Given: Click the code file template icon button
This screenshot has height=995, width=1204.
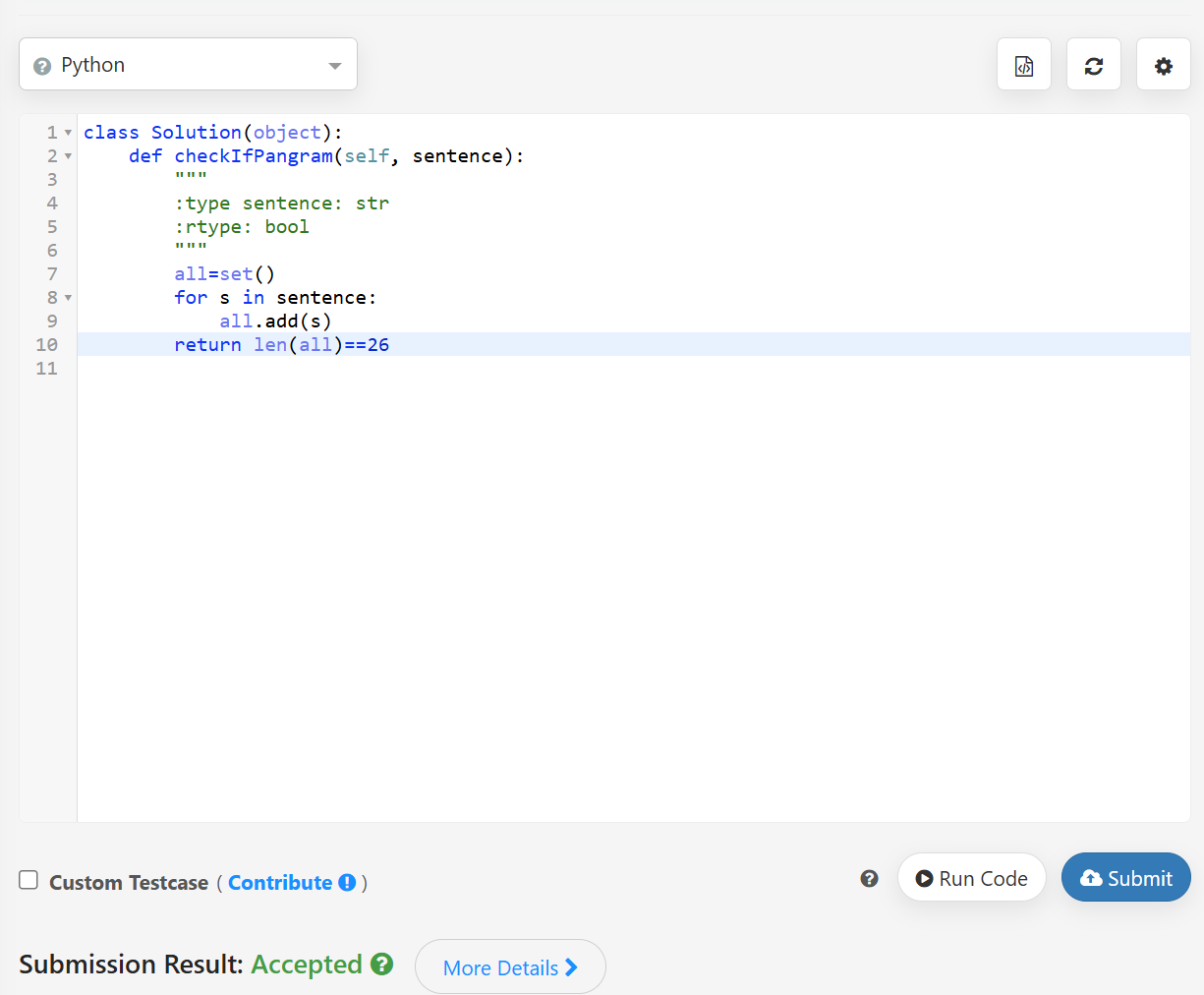Looking at the screenshot, I should [1024, 66].
